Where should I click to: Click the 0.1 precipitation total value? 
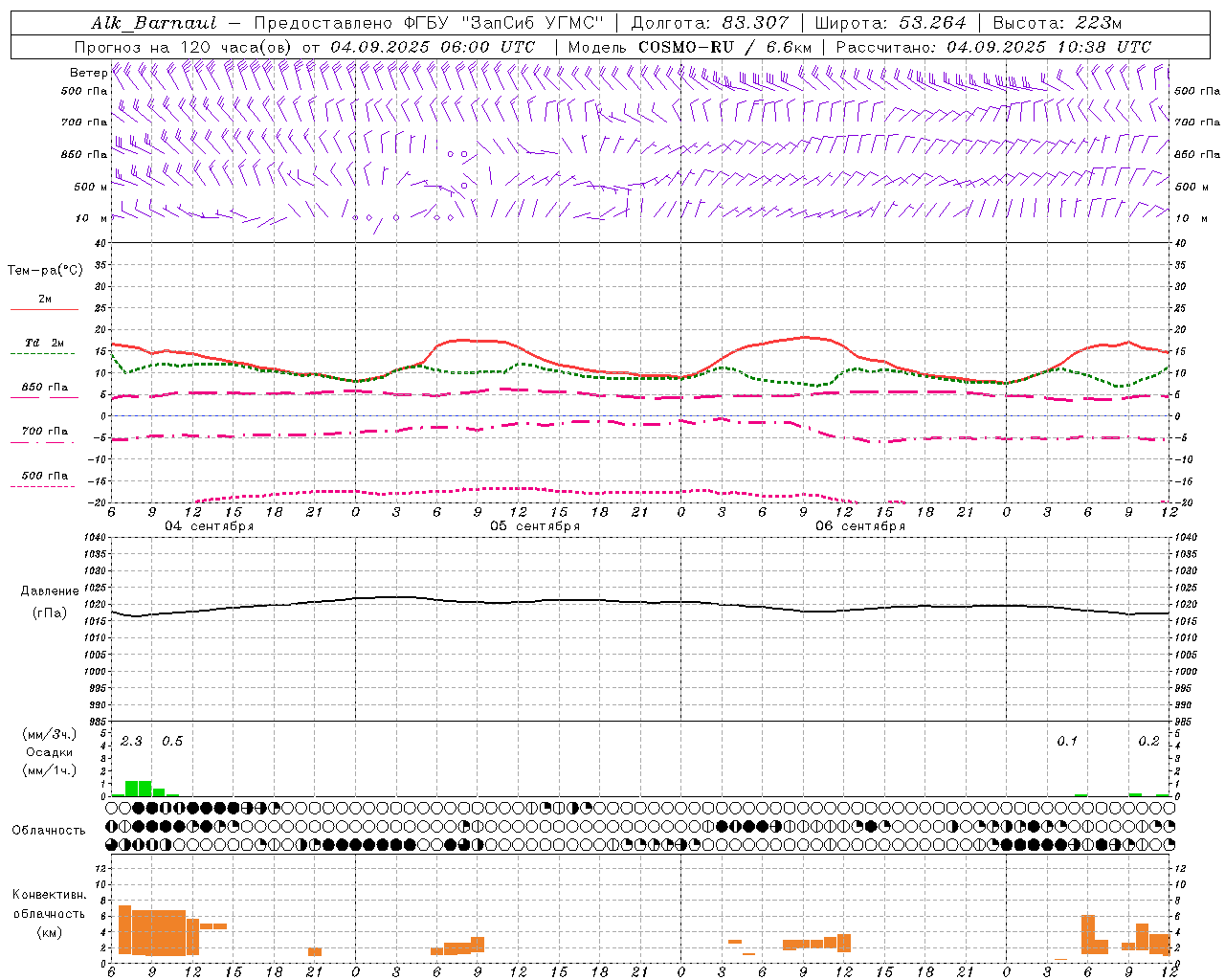tap(1067, 742)
